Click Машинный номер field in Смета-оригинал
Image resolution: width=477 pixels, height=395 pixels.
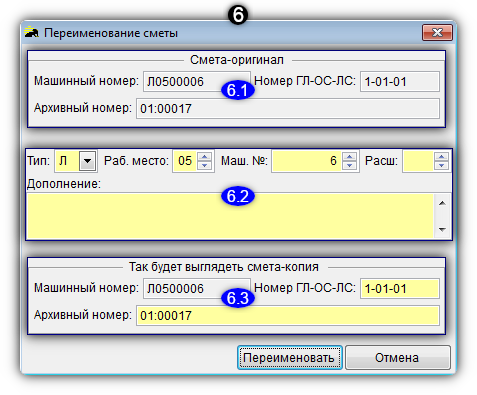point(197,82)
